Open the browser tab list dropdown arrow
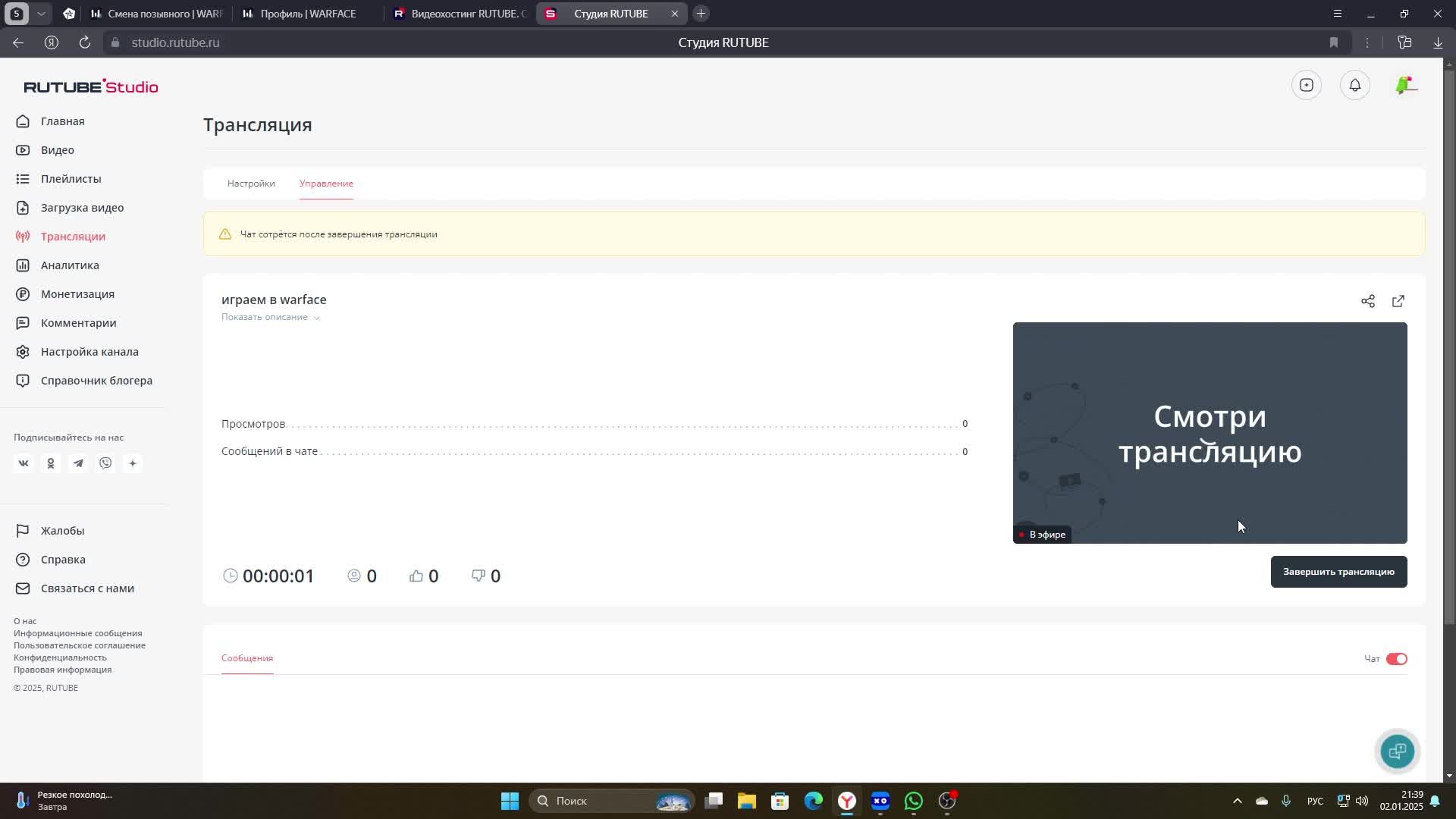Viewport: 1456px width, 819px height. click(41, 14)
